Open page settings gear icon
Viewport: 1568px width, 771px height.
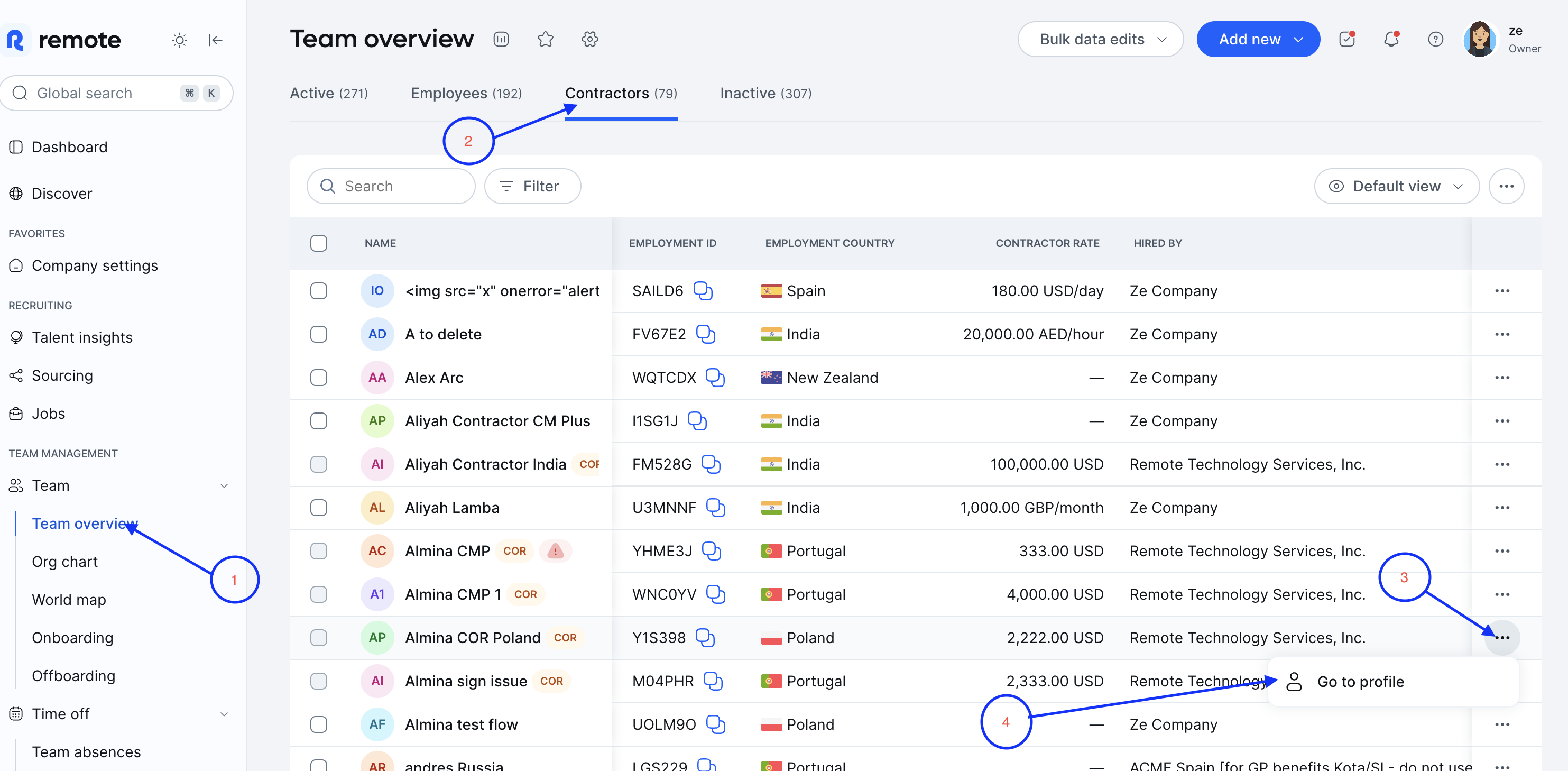point(590,40)
